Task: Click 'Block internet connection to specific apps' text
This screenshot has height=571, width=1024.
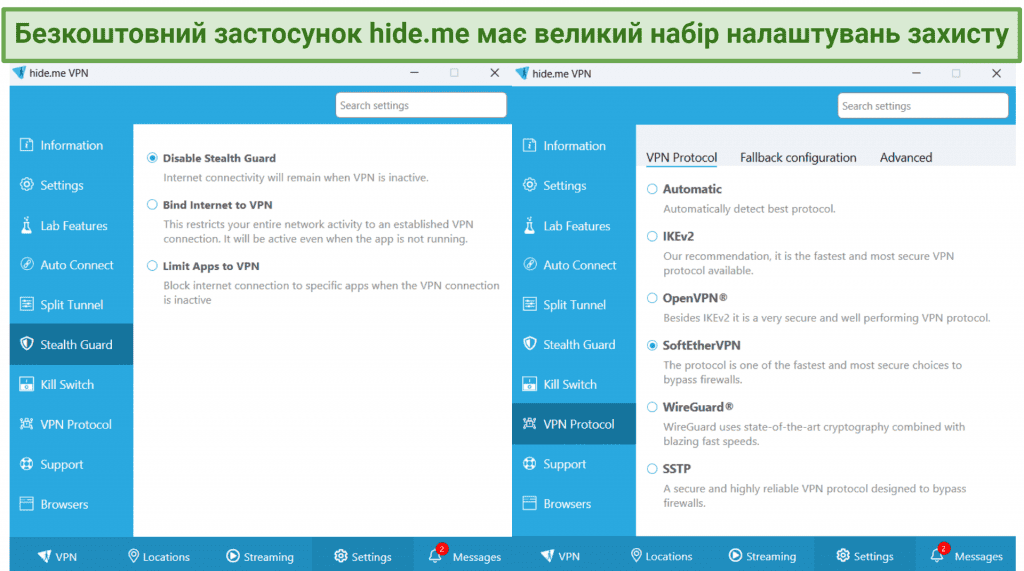Action: pos(331,293)
